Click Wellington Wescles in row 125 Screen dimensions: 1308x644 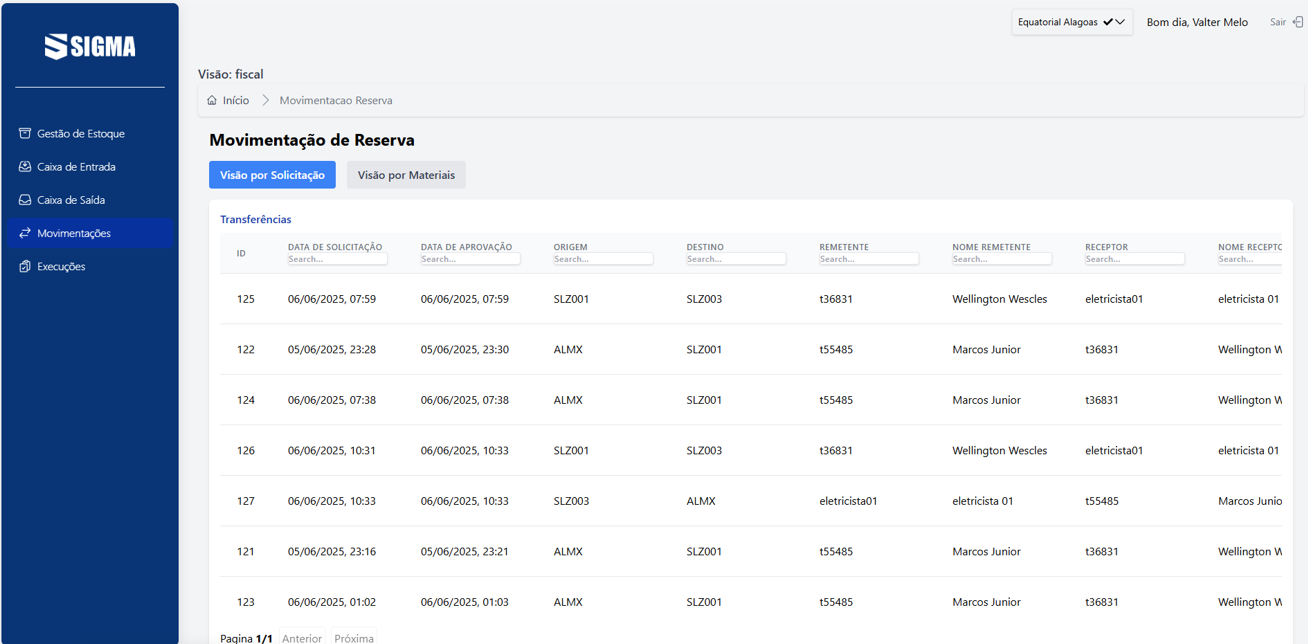(1000, 299)
